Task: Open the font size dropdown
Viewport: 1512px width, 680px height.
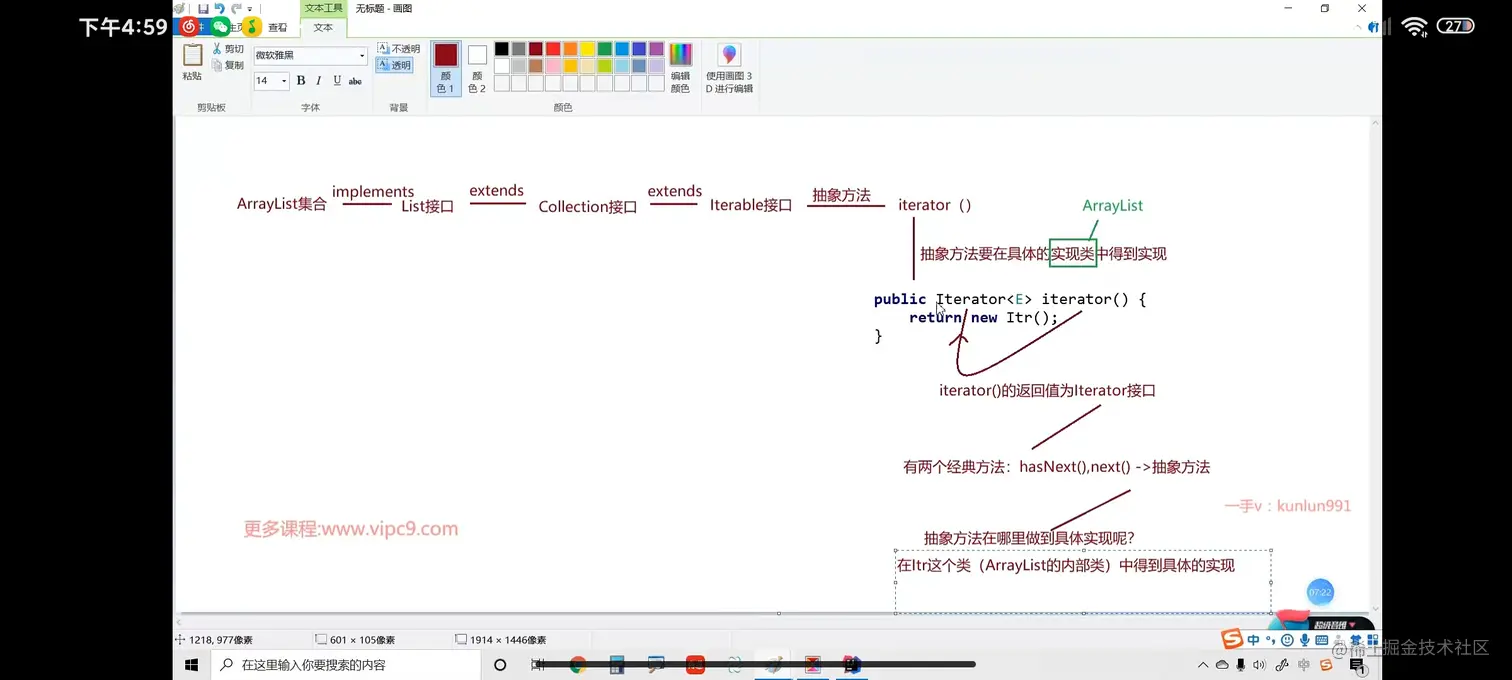Action: point(283,81)
